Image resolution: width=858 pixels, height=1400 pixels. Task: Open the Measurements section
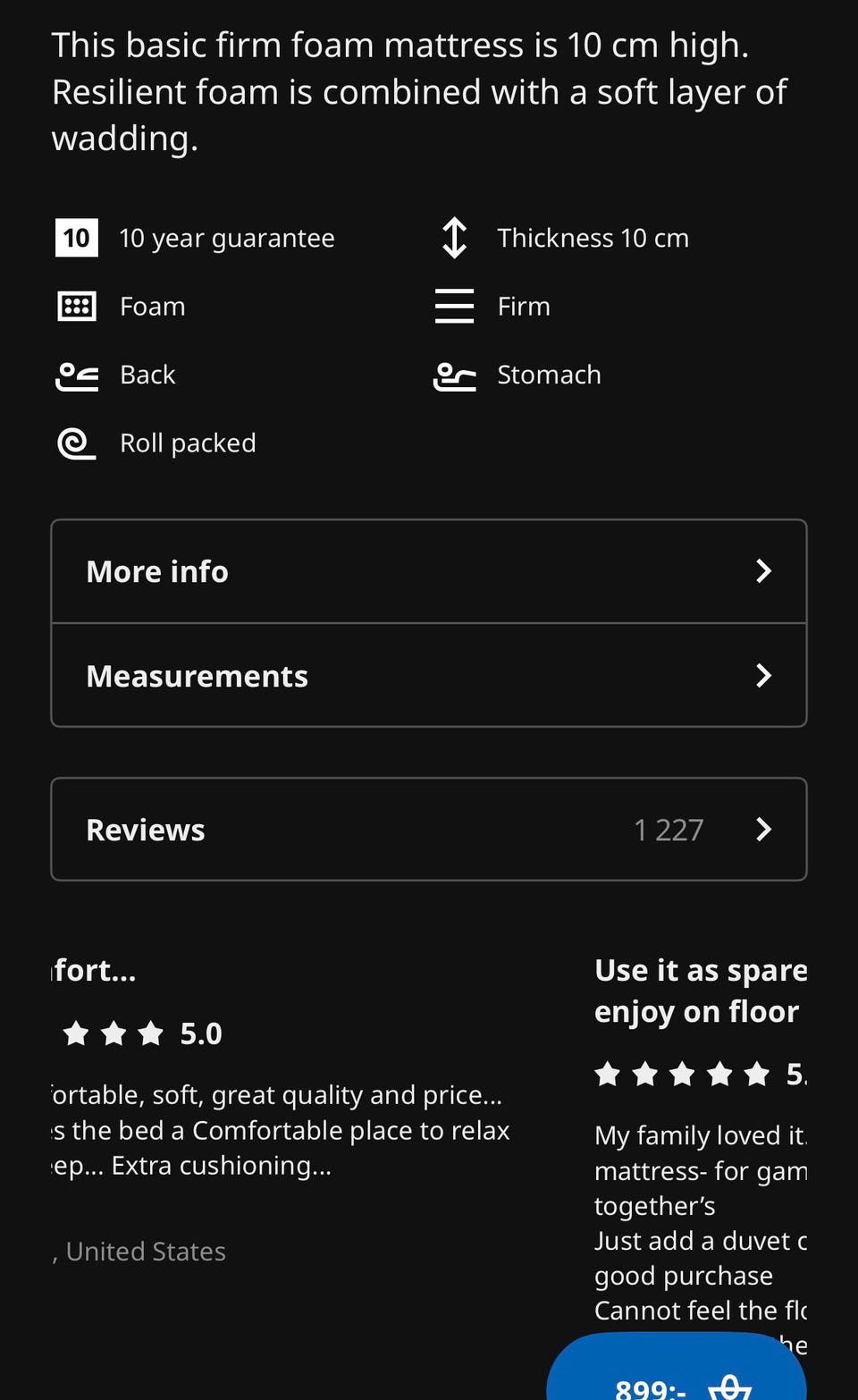[197, 676]
